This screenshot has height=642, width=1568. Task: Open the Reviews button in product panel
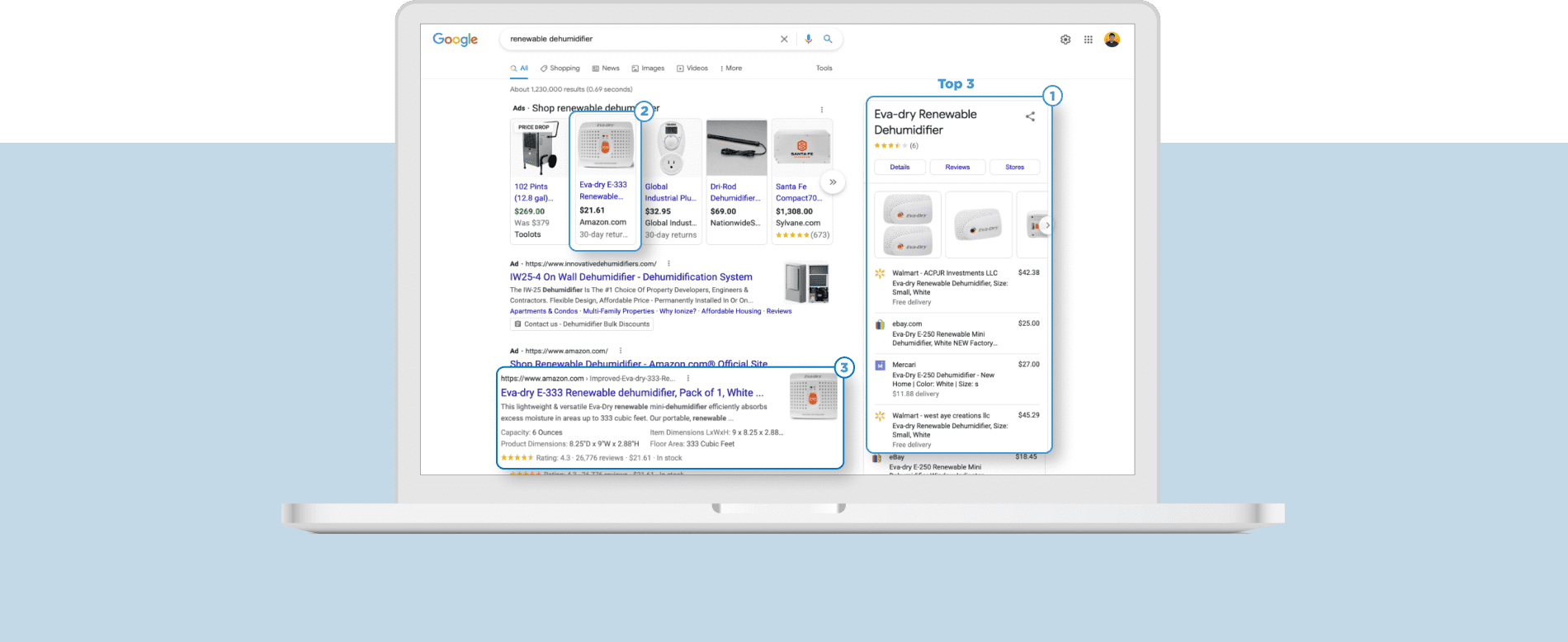coord(957,167)
